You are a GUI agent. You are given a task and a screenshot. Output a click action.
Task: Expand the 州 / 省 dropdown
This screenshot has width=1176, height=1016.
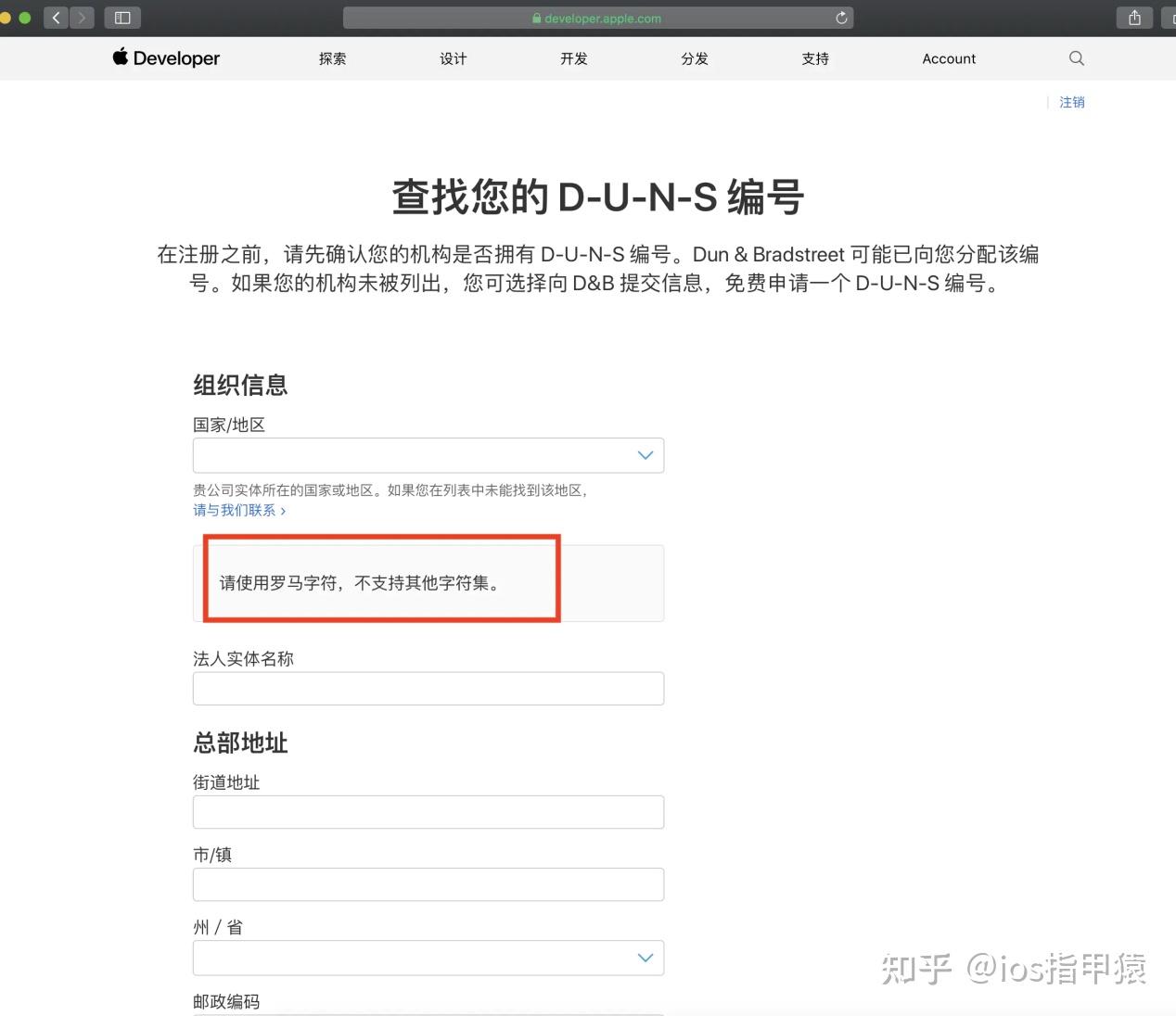click(428, 958)
